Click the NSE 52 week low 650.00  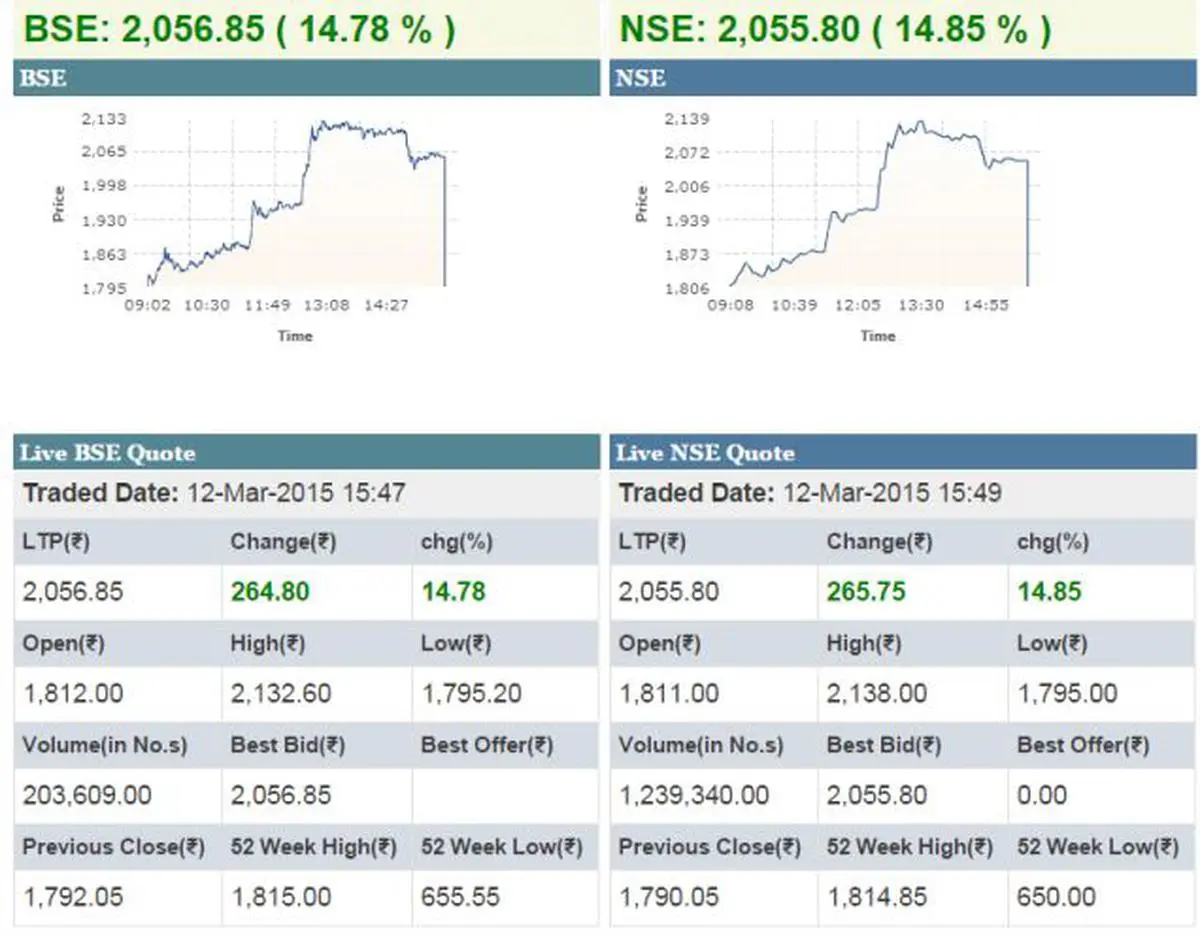(x=1056, y=897)
